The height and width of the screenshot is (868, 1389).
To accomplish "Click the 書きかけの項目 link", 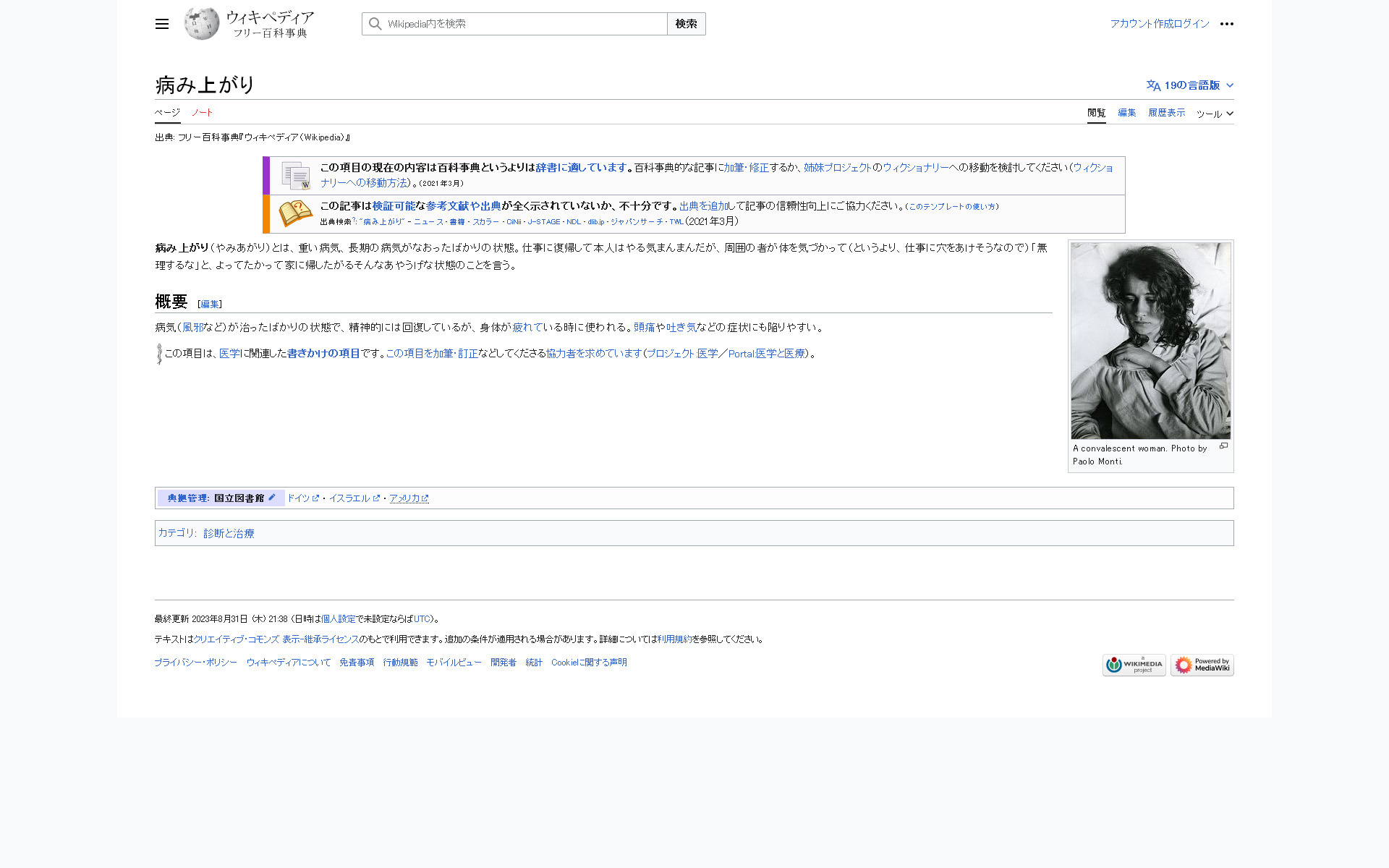I will point(323,354).
